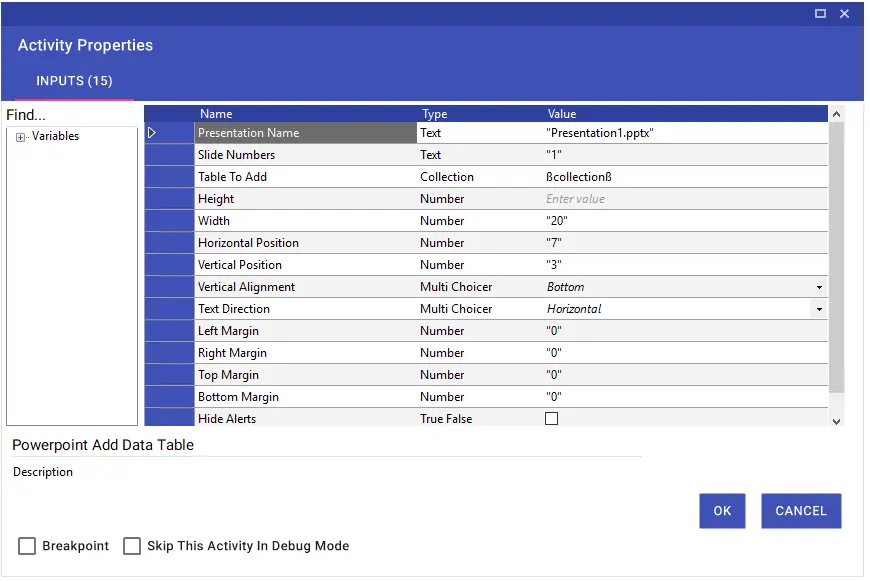This screenshot has width=870, height=581.
Task: Enable Skip This Activity In Debug Mode
Action: point(132,546)
